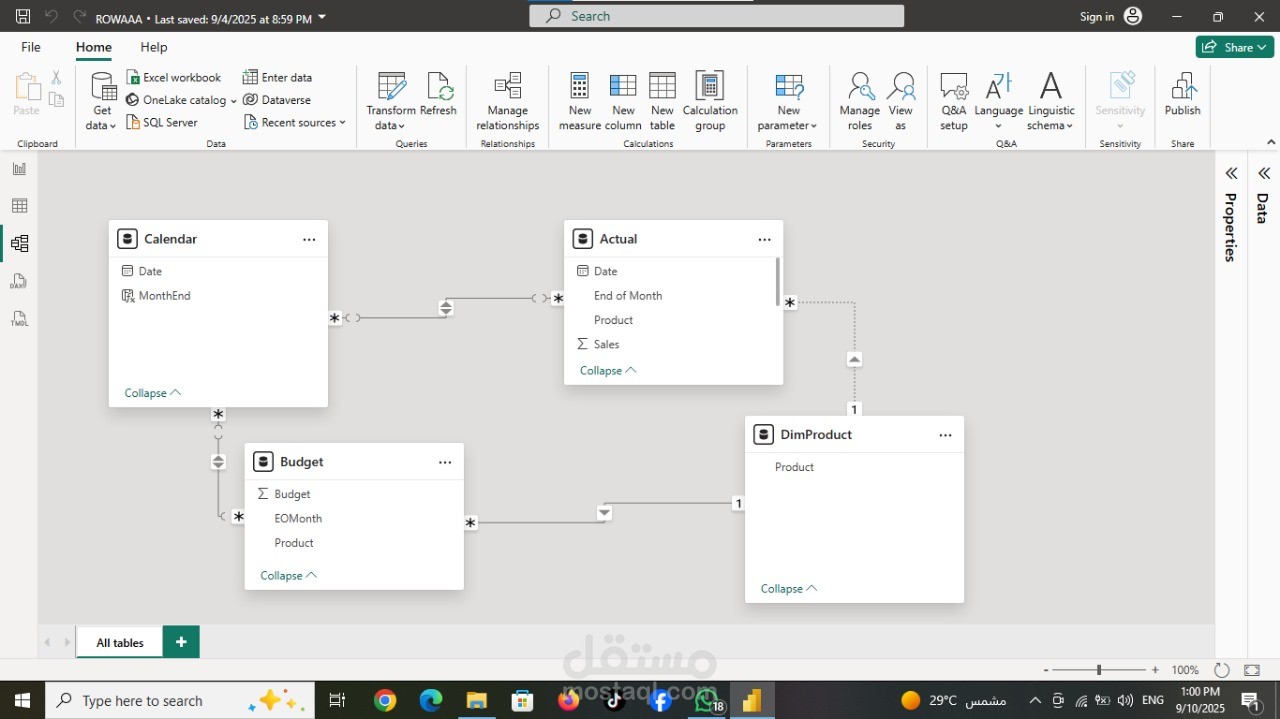
Task: Open Recent sources dropdown
Action: click(x=297, y=123)
